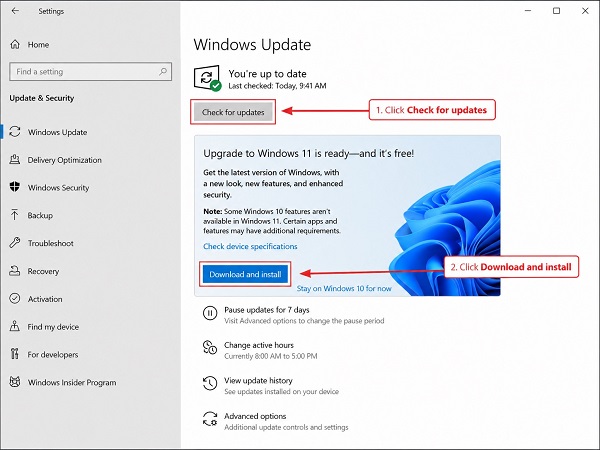This screenshot has height=450, width=600.
Task: Click the Backup arrow icon
Action: [x=15, y=215]
